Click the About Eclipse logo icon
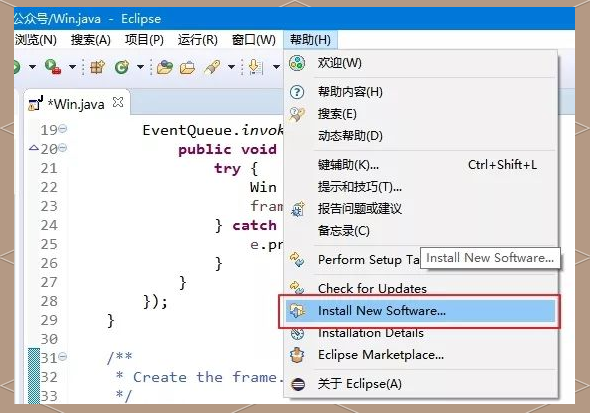Image resolution: width=590 pixels, height=413 pixels. (298, 384)
